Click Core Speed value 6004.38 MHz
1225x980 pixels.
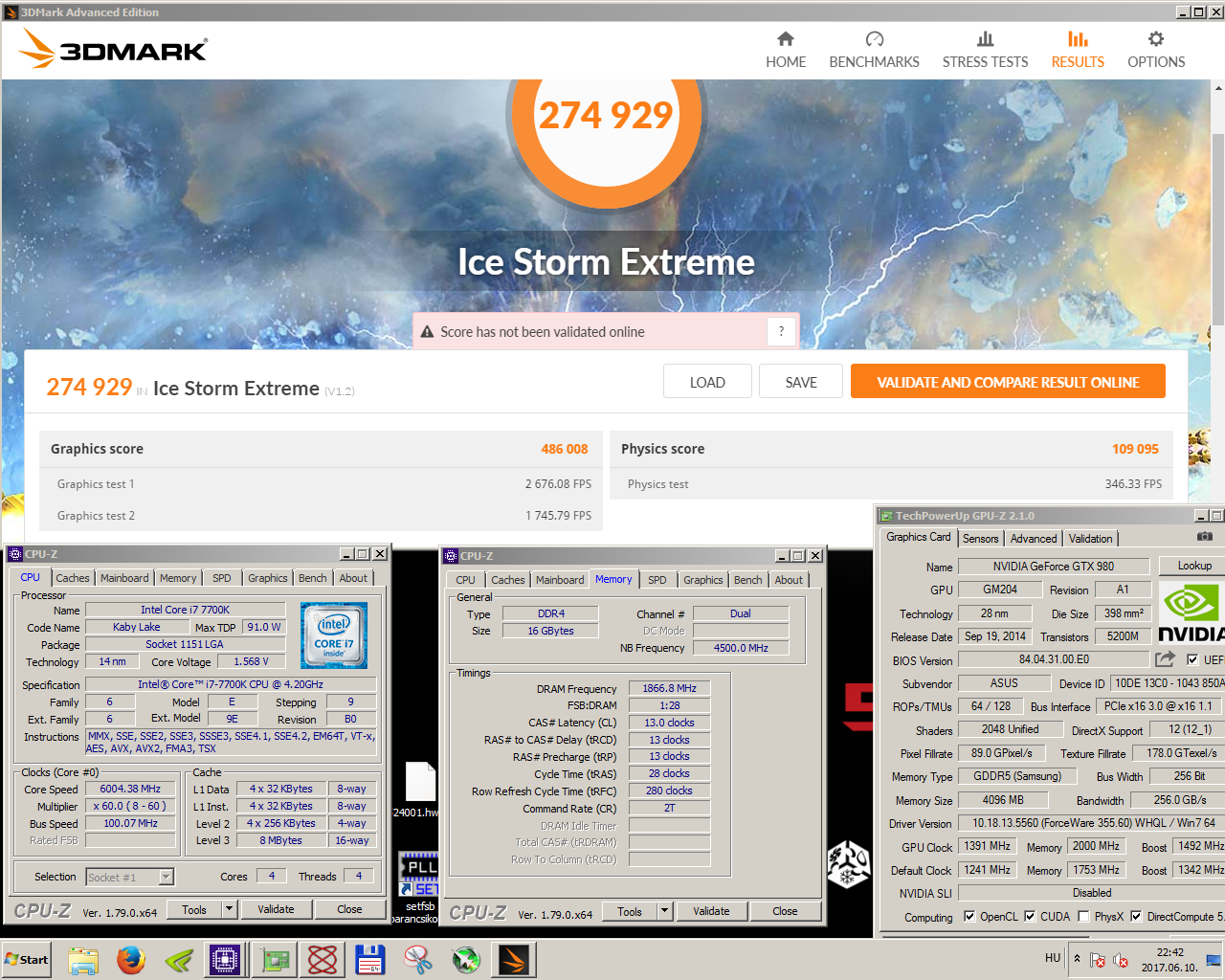pos(130,790)
